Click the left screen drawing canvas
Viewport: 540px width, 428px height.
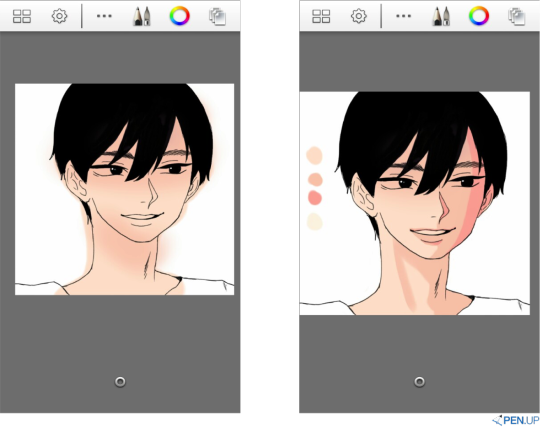pyautogui.click(x=124, y=189)
